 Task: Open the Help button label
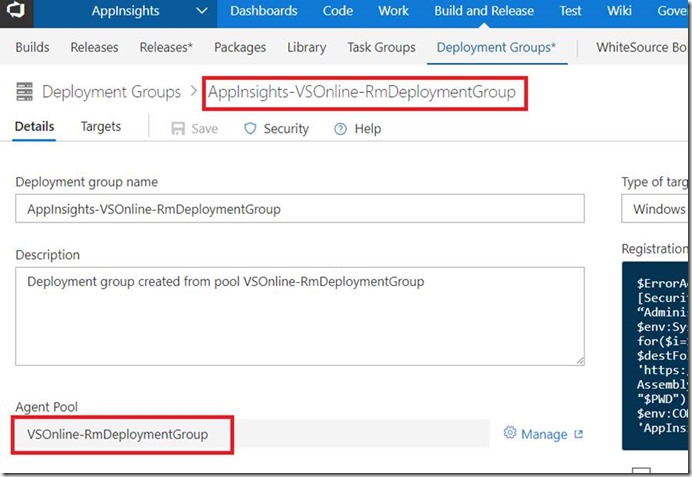tap(368, 128)
